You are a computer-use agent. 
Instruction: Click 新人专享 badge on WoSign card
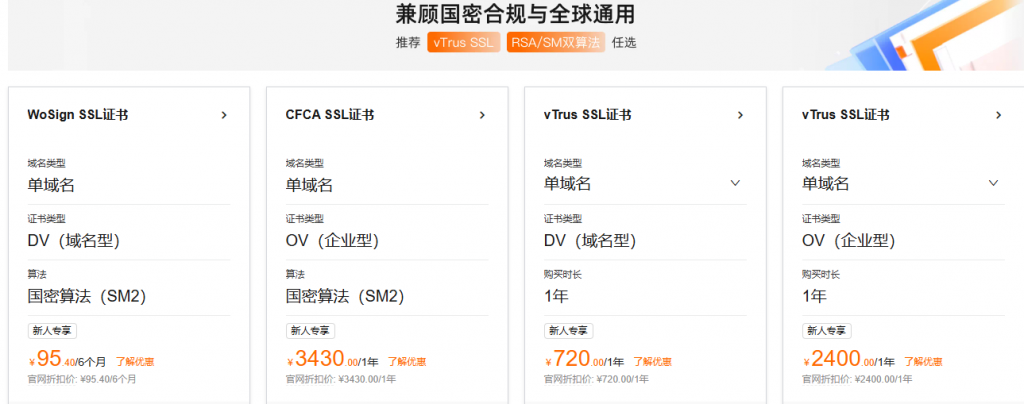(52, 330)
